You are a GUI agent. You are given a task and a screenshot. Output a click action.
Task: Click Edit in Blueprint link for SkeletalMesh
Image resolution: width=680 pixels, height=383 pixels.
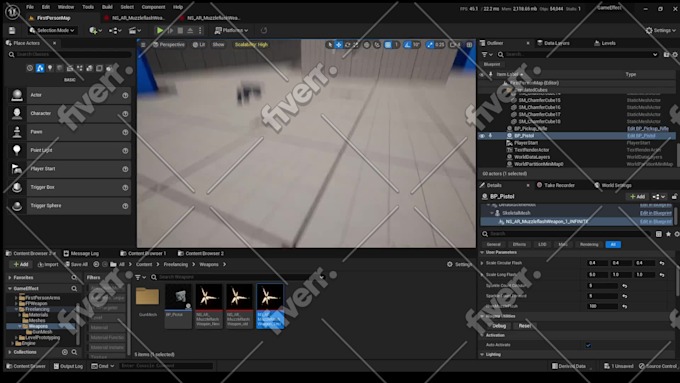point(655,213)
